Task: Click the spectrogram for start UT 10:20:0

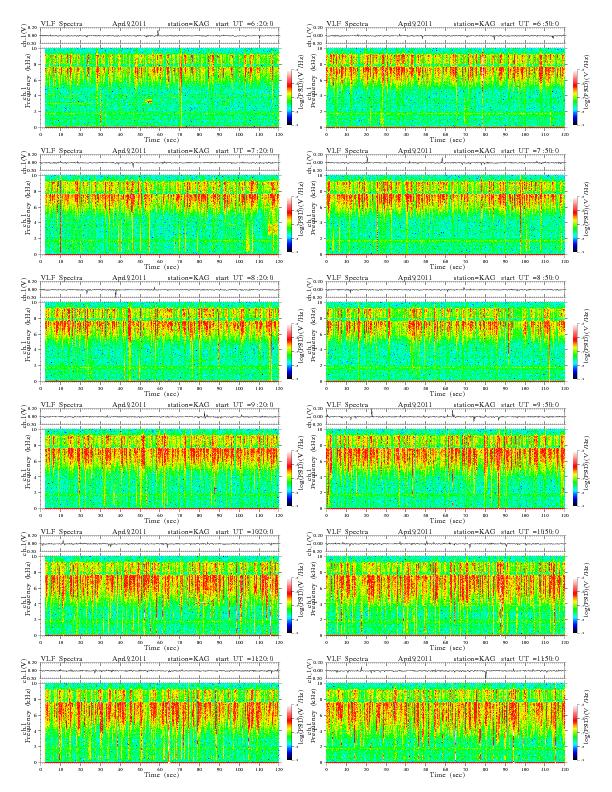Action: pyautogui.click(x=160, y=596)
